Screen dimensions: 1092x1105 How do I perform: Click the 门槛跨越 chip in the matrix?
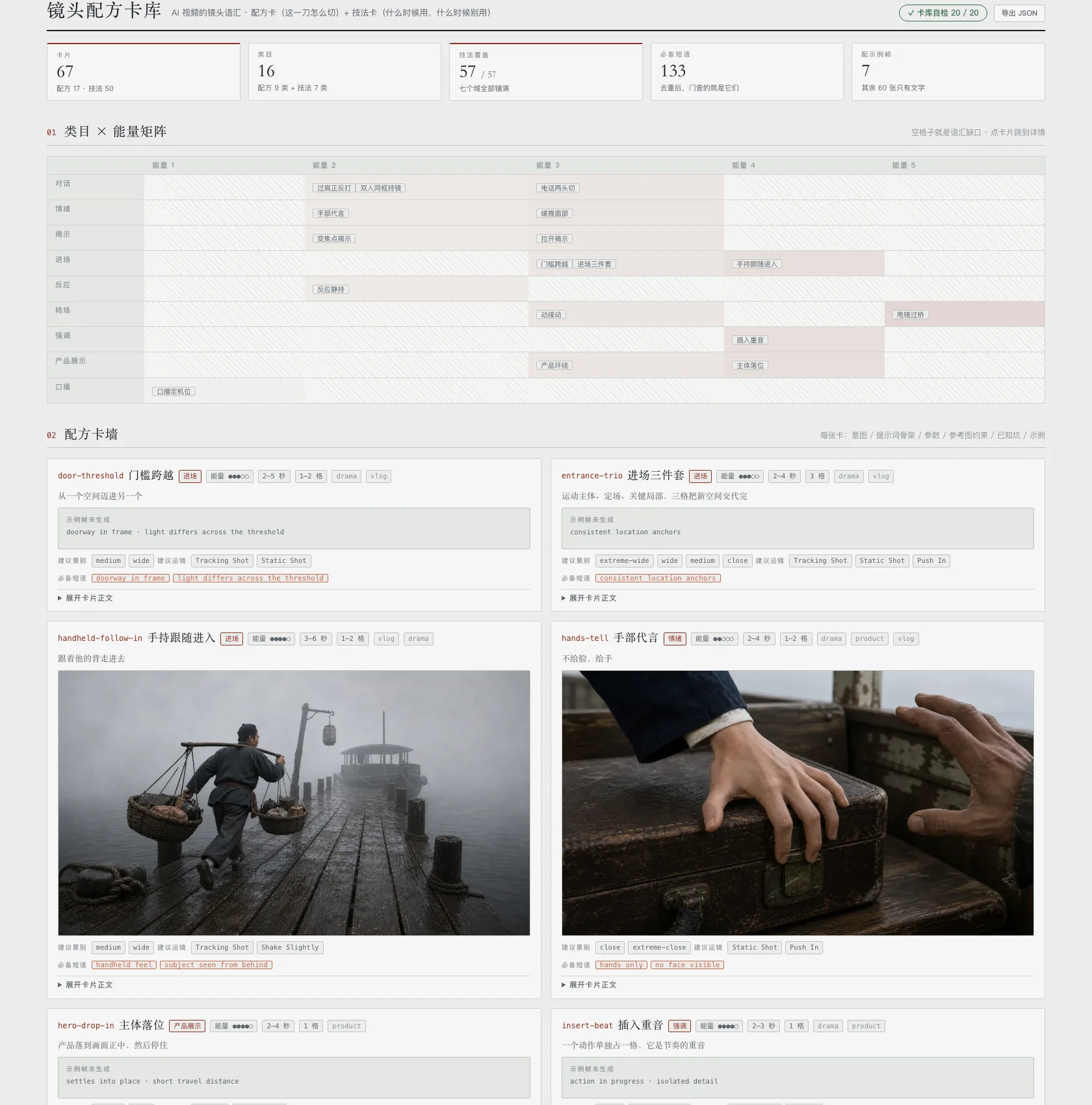pyautogui.click(x=554, y=264)
